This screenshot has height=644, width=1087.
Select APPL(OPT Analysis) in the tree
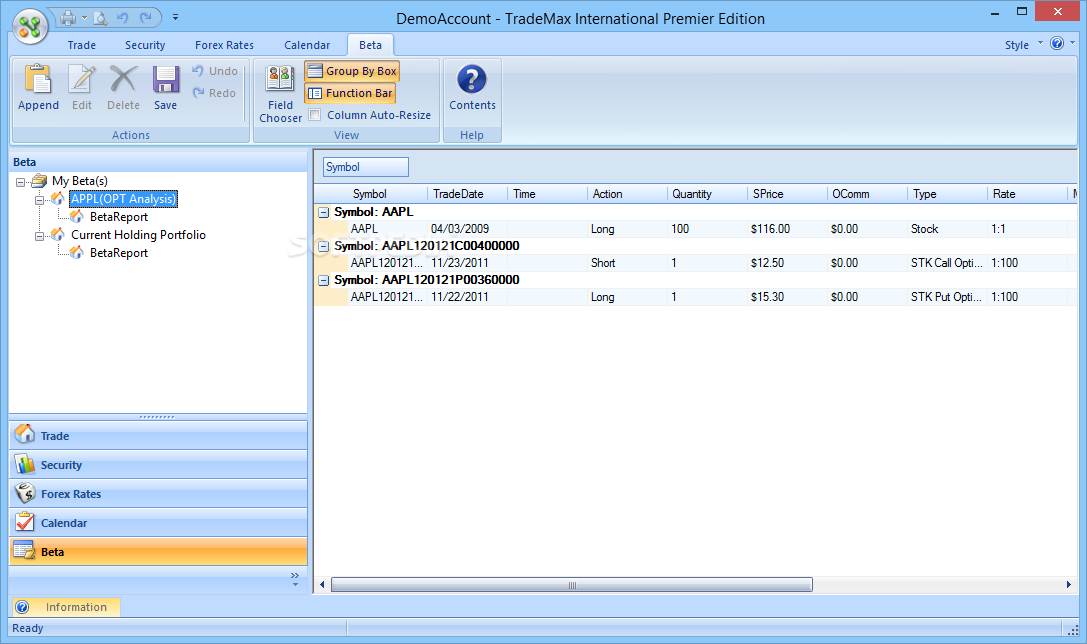point(123,199)
